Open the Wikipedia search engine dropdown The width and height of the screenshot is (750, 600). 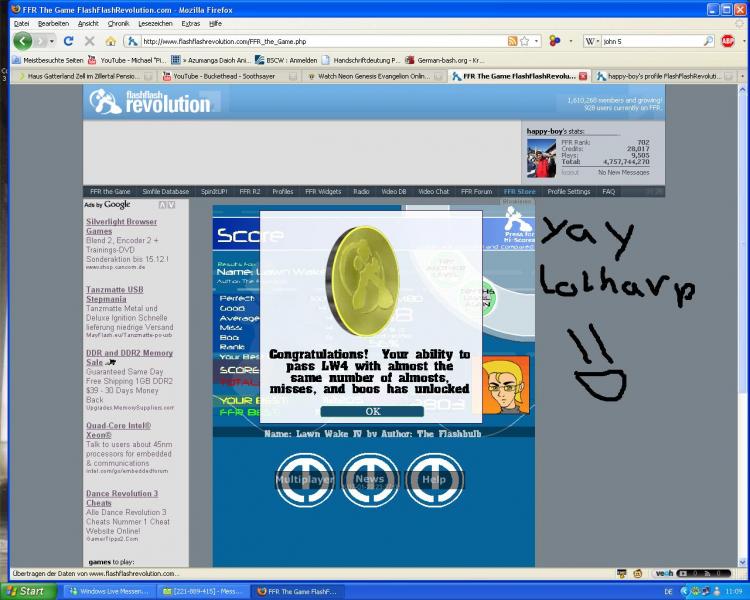[592, 42]
